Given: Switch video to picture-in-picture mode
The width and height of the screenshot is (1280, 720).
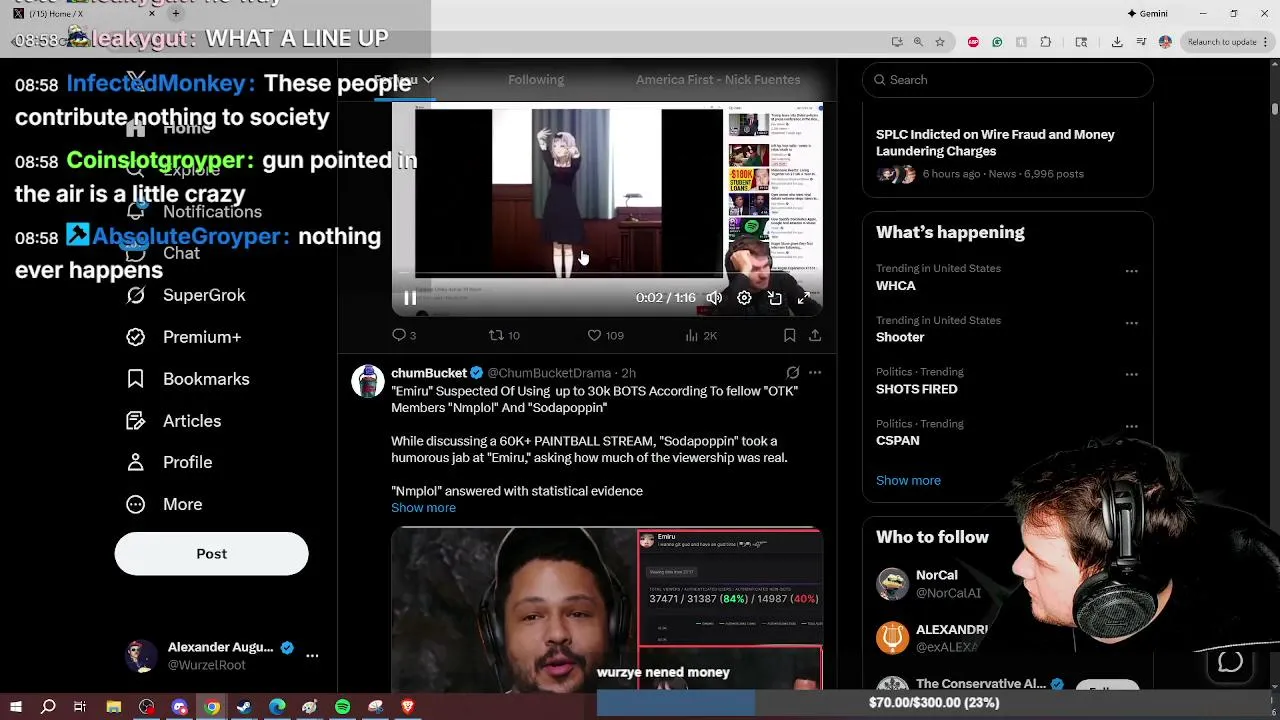Looking at the screenshot, I should (x=774, y=298).
